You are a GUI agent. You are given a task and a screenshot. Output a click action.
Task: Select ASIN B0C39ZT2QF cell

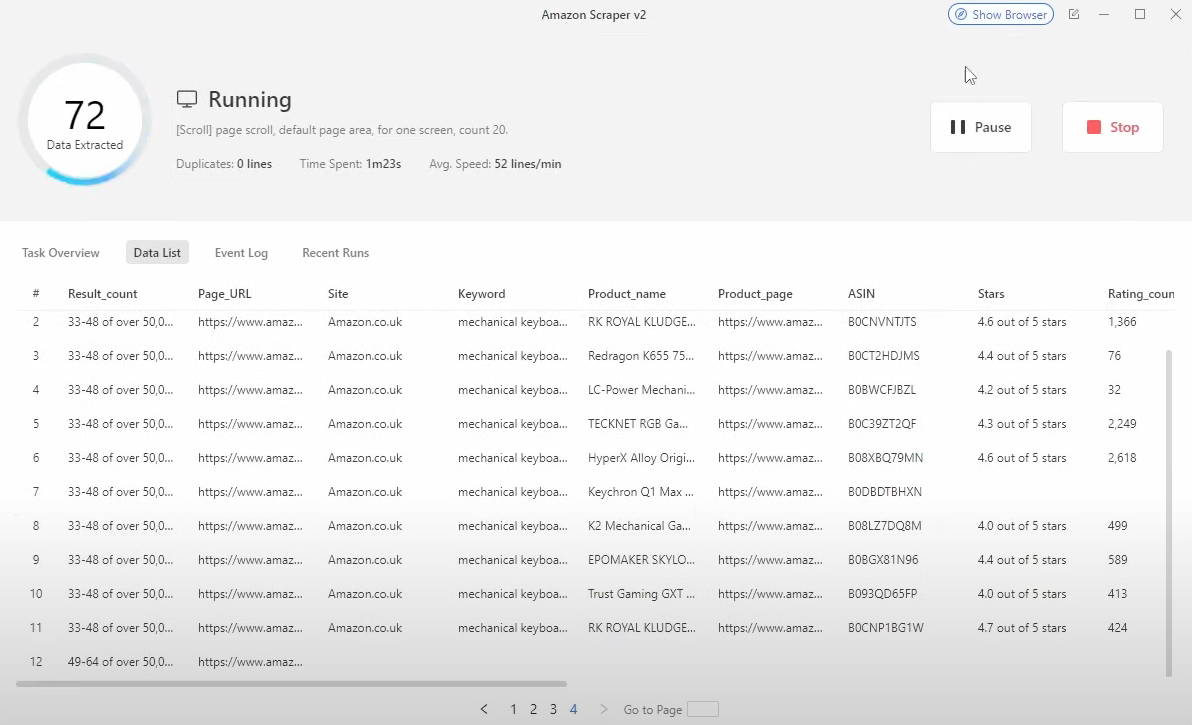click(x=882, y=424)
